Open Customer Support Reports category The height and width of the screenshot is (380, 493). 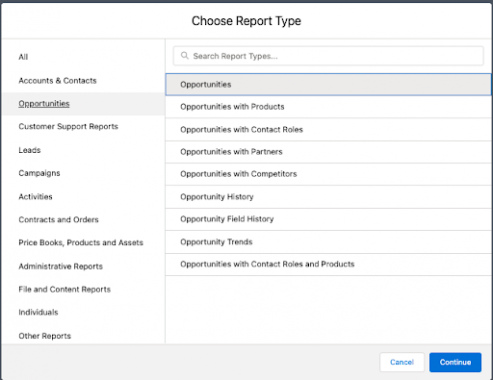pos(68,127)
